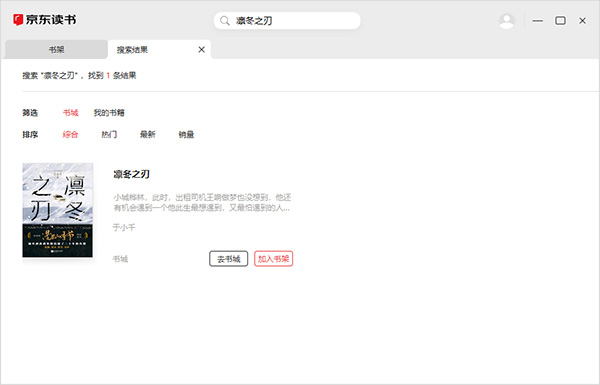
Task: Open the user profile avatar
Action: click(x=507, y=21)
